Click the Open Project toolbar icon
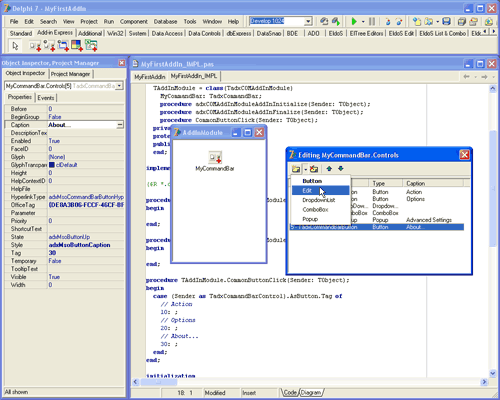The height and width of the screenshot is (400, 500). (473, 22)
